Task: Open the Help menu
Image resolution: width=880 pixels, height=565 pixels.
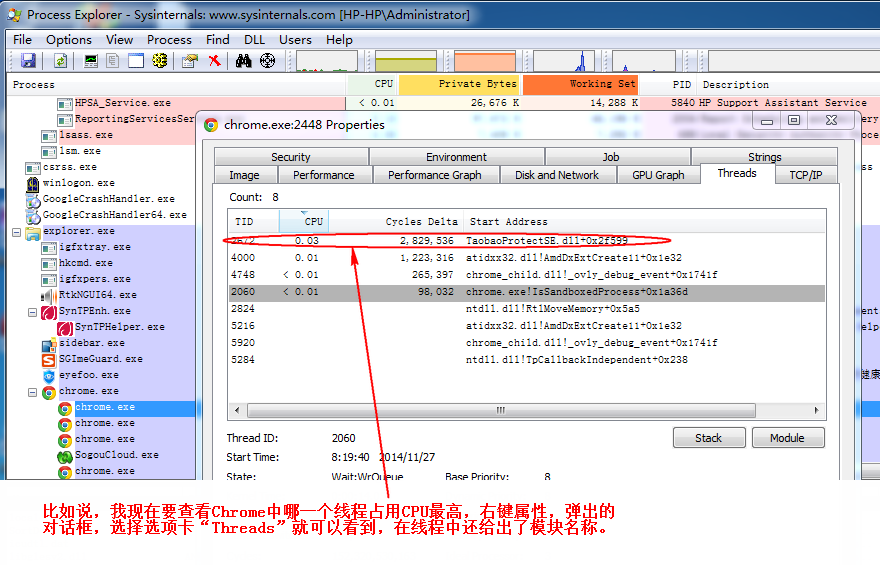Action: point(339,40)
